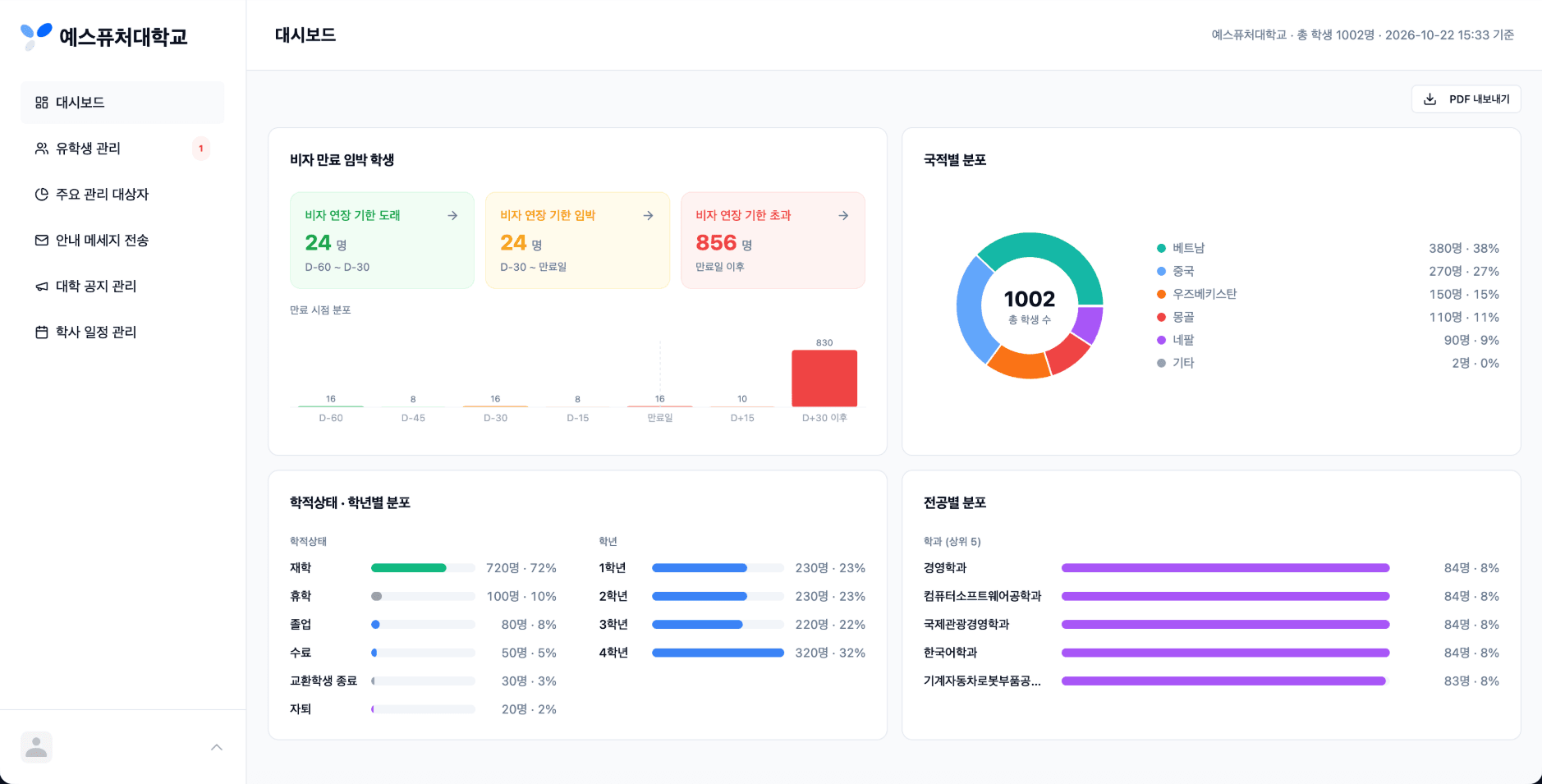Click the blue 4학년 progress bar
Viewport: 1542px width, 784px height.
pos(718,653)
